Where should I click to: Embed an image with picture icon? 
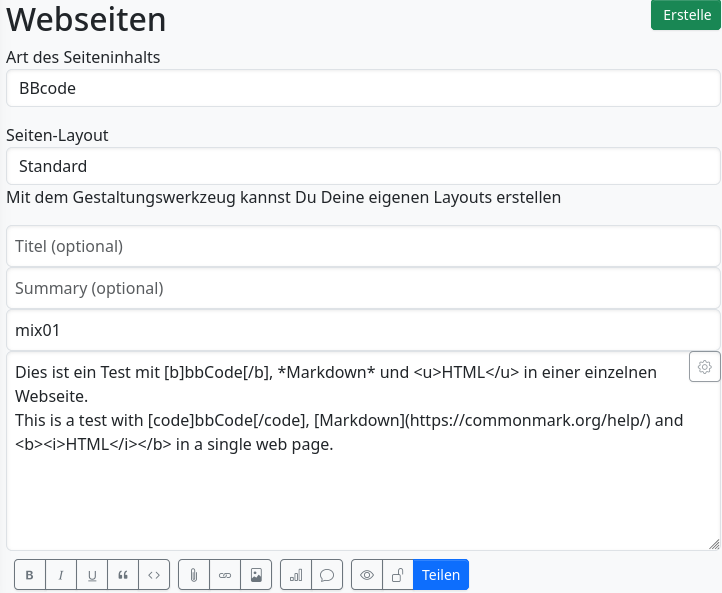click(x=256, y=575)
